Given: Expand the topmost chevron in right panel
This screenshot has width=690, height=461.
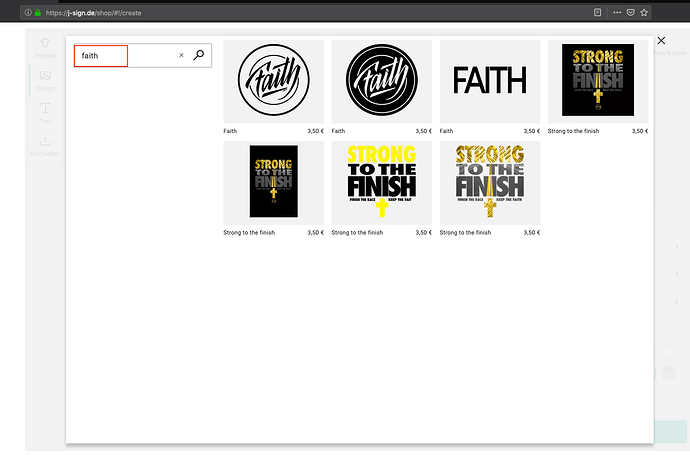Looking at the screenshot, I should [x=677, y=247].
